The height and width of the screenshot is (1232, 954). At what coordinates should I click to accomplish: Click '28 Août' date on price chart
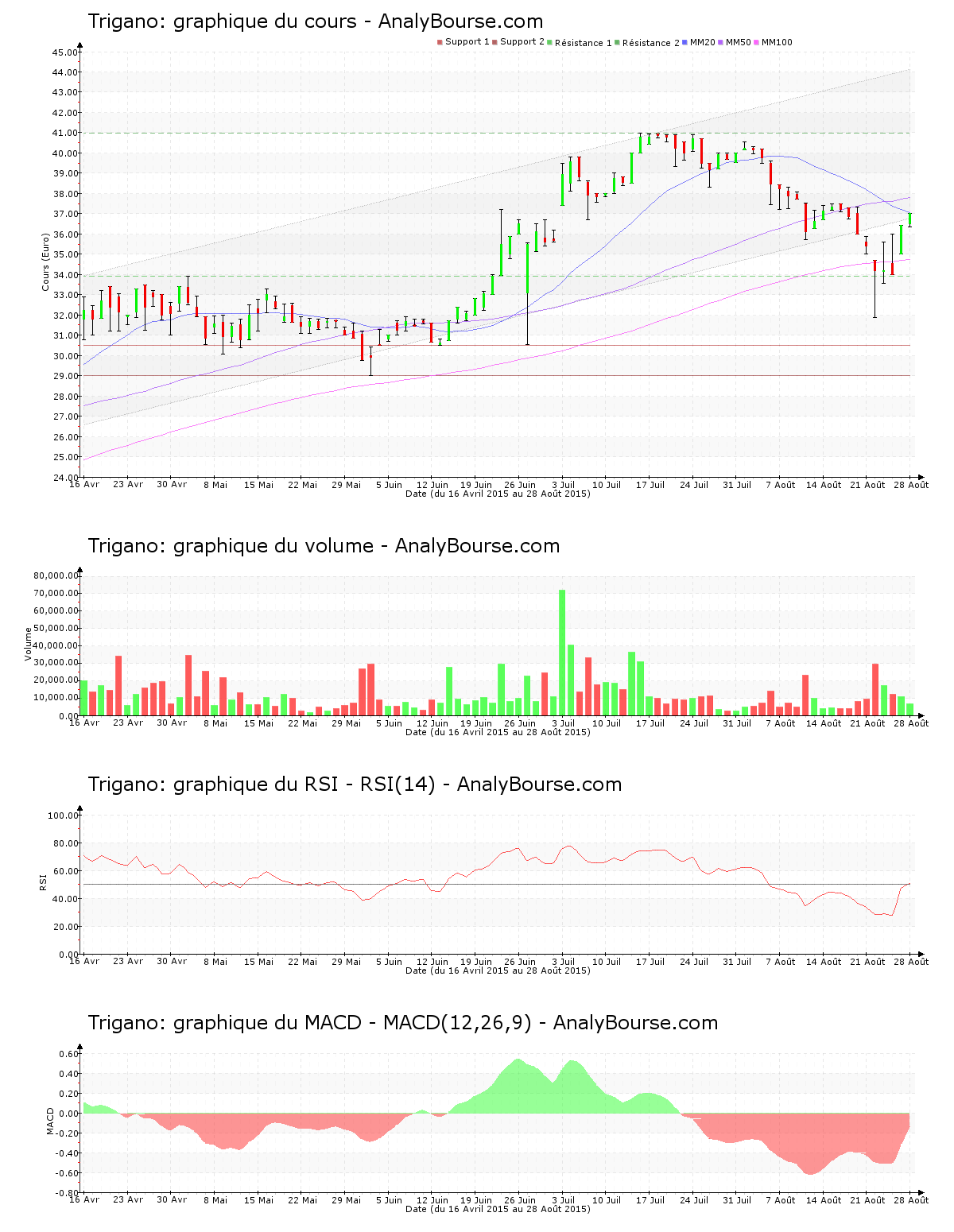(x=911, y=485)
